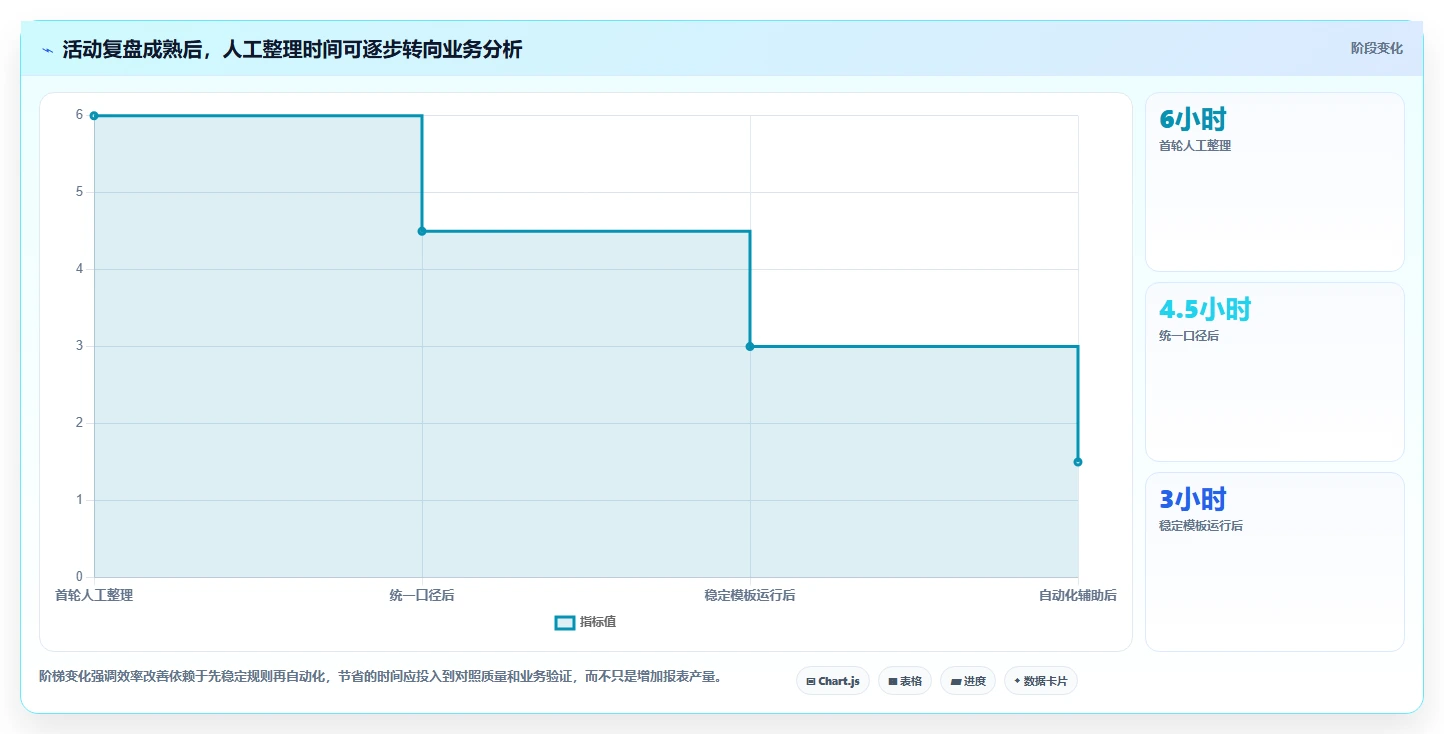Click the 6小时 value text
The image size is (1444, 734).
(x=1193, y=119)
